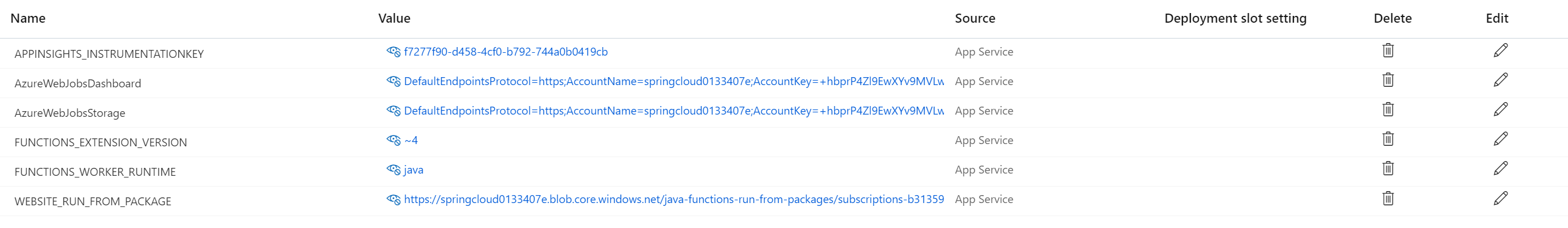The image size is (1568, 228).
Task: Delete the WEBSITE_RUN_FROM_PACKAGE setting
Action: (1388, 198)
